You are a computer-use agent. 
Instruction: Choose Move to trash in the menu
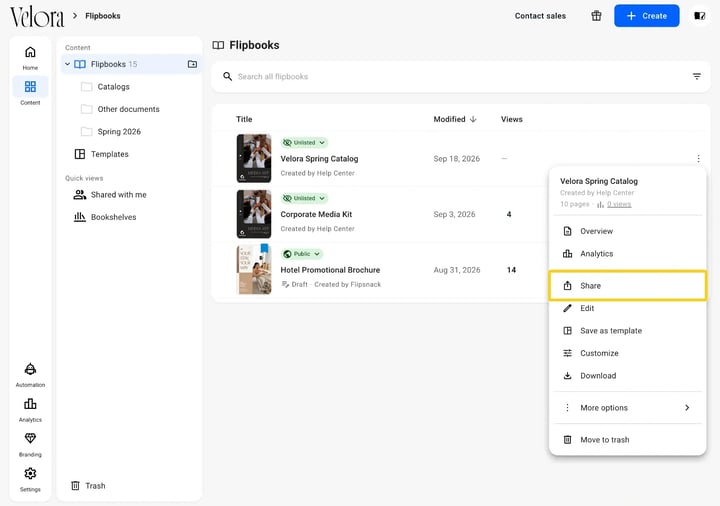[628, 439]
